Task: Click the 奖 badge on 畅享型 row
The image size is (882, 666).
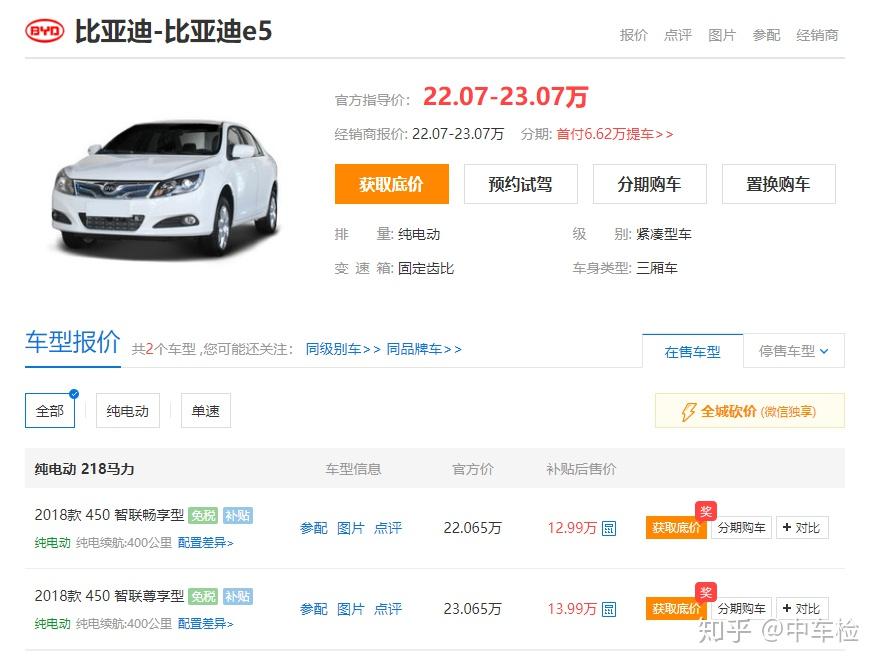Action: [706, 511]
